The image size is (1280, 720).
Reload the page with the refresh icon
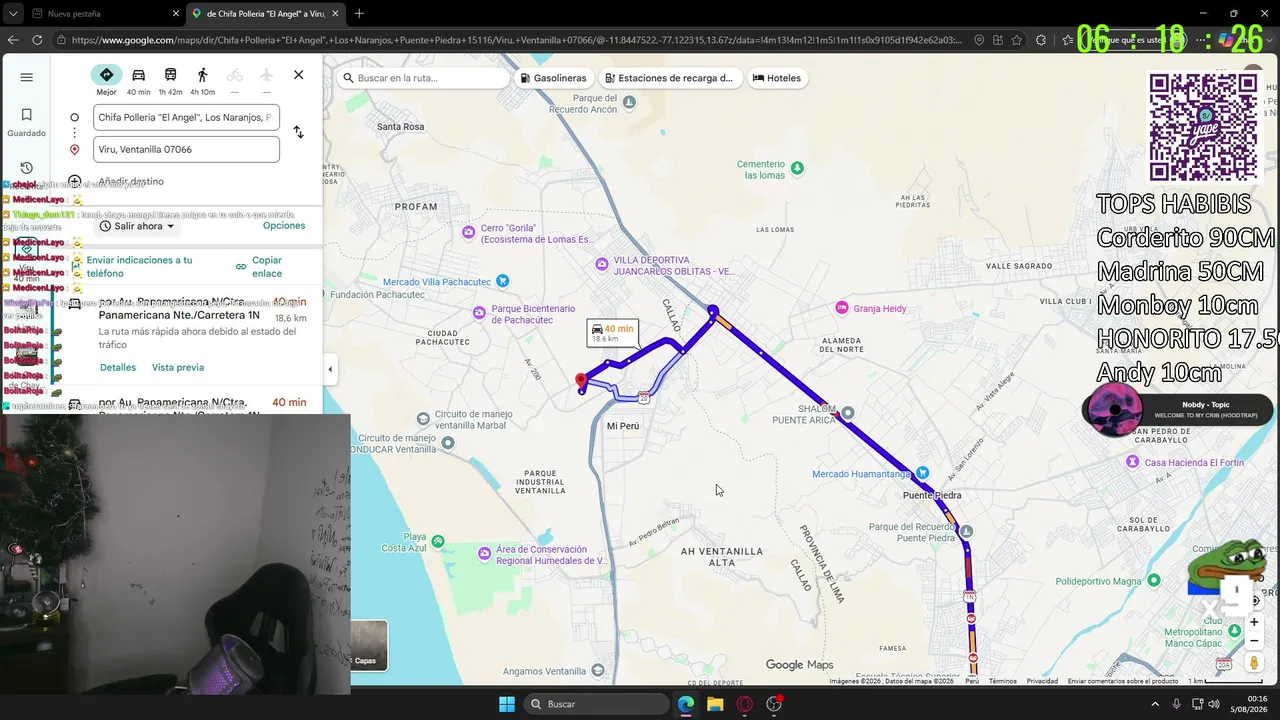tap(37, 40)
